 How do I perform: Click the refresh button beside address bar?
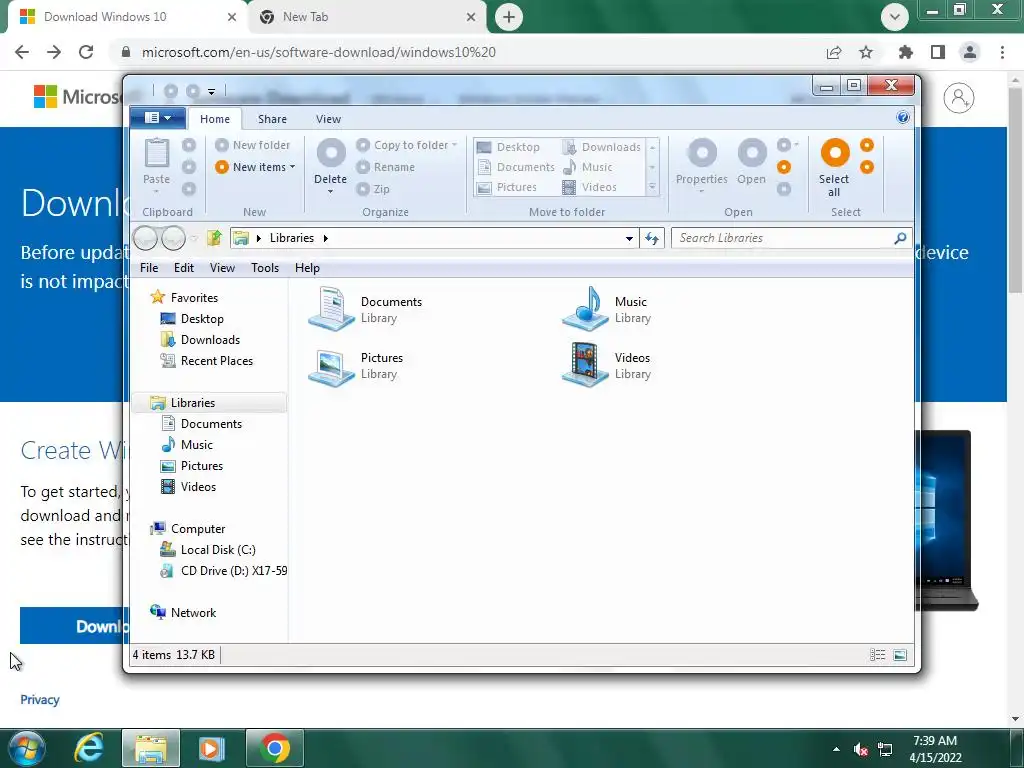pos(652,238)
